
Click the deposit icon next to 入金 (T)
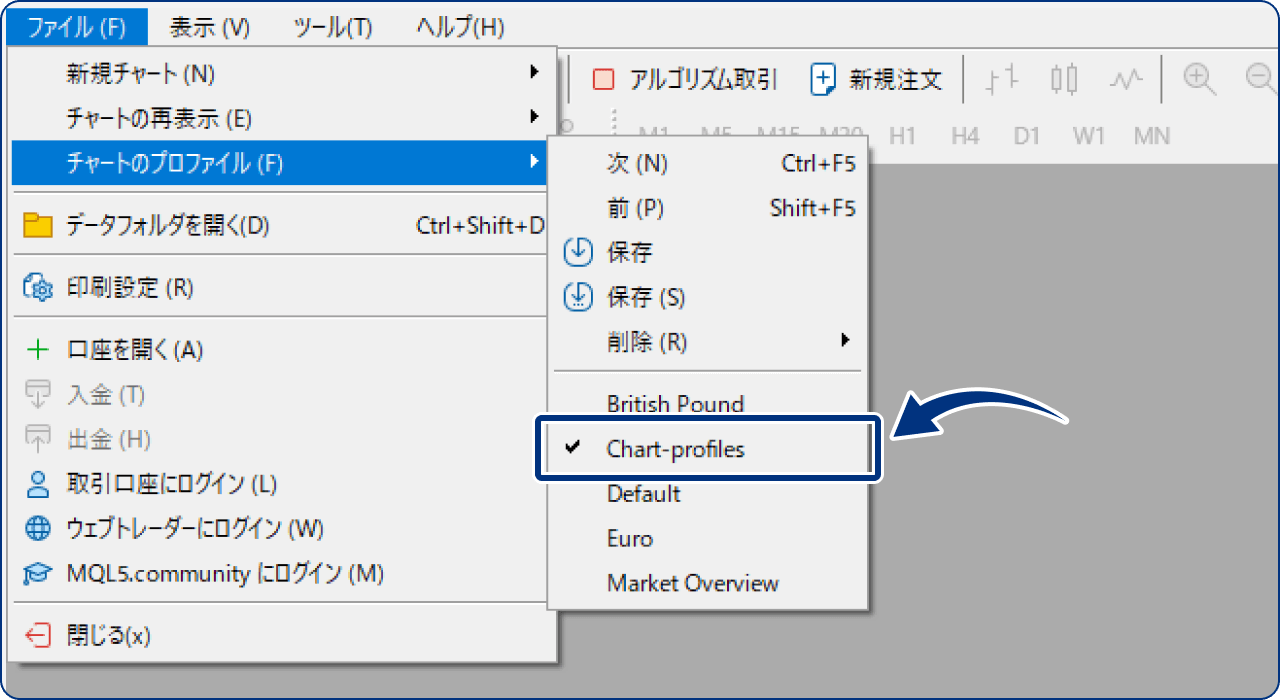[37, 395]
